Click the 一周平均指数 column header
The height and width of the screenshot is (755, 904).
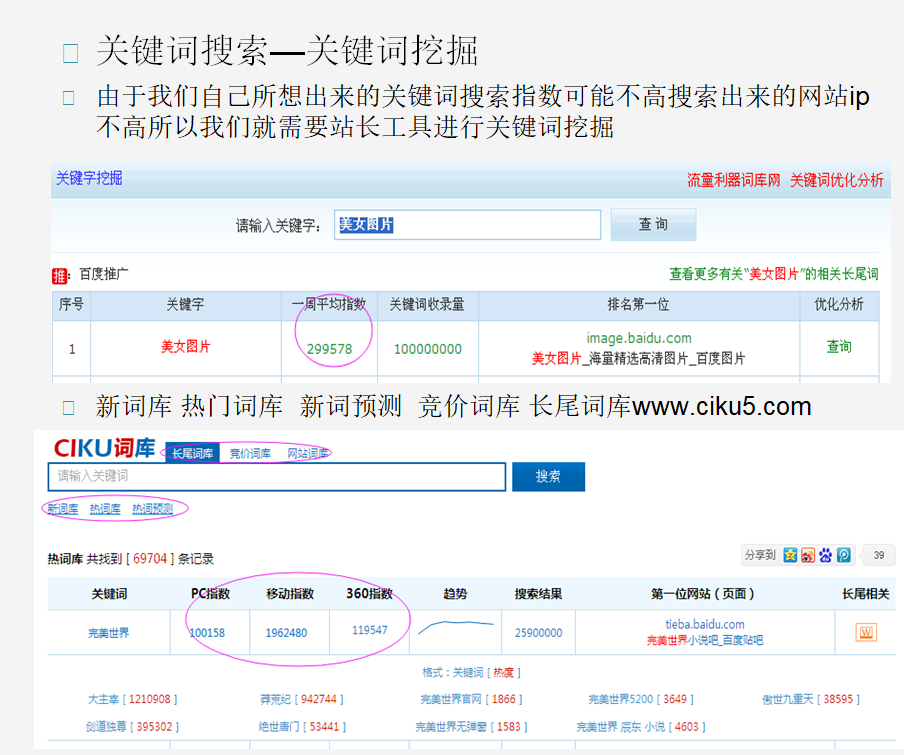pyautogui.click(x=329, y=304)
